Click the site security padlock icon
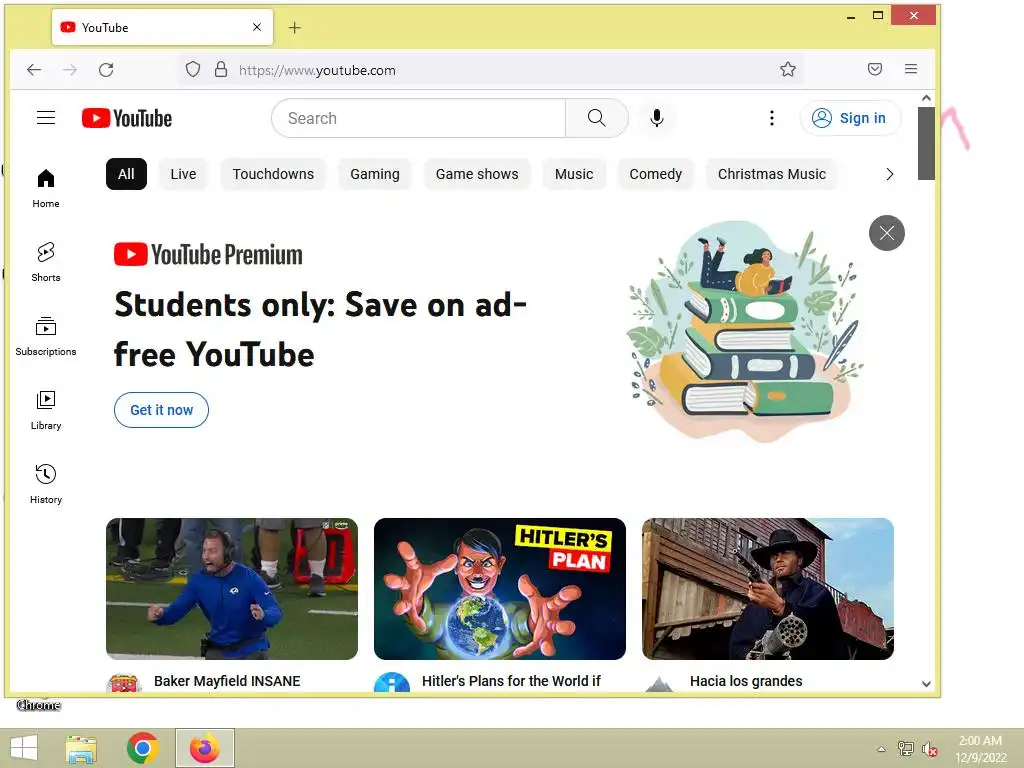Screen dimensions: 1024x768 coord(221,69)
